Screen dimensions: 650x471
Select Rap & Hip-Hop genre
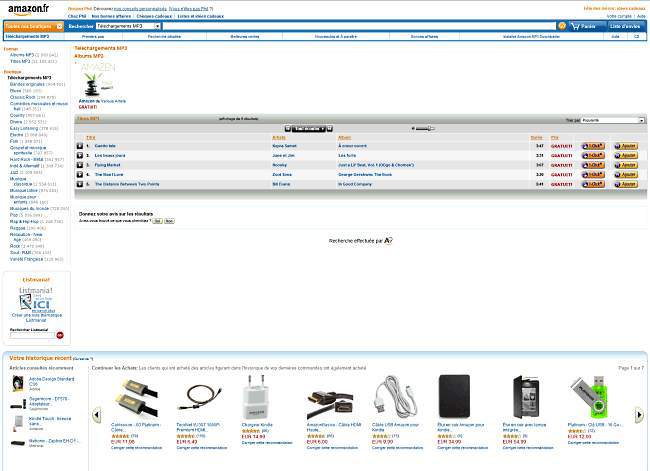pos(24,222)
